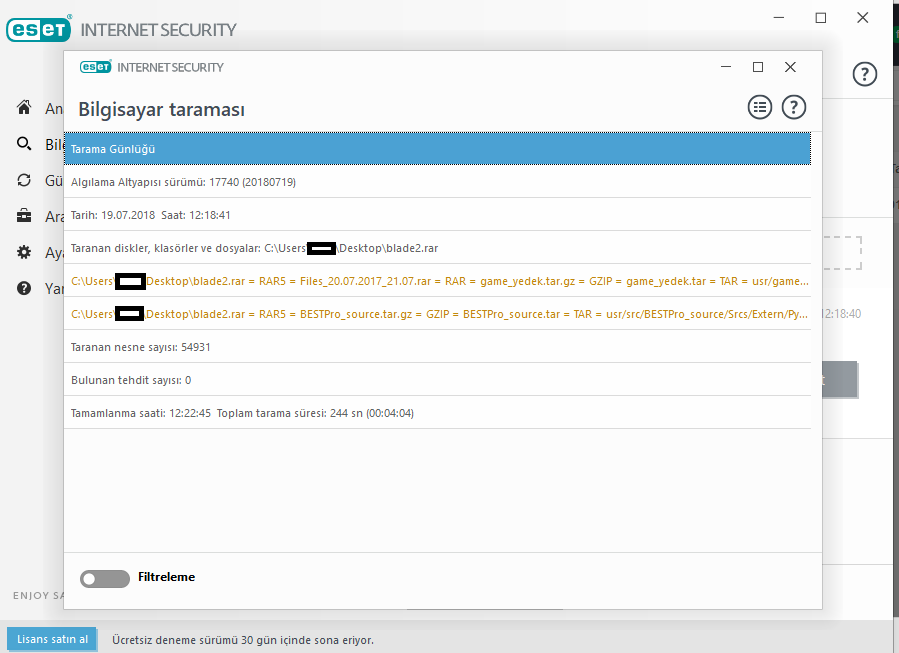Maximize the Bilgisayar taraması dialog
The height and width of the screenshot is (653, 899).
(x=758, y=67)
